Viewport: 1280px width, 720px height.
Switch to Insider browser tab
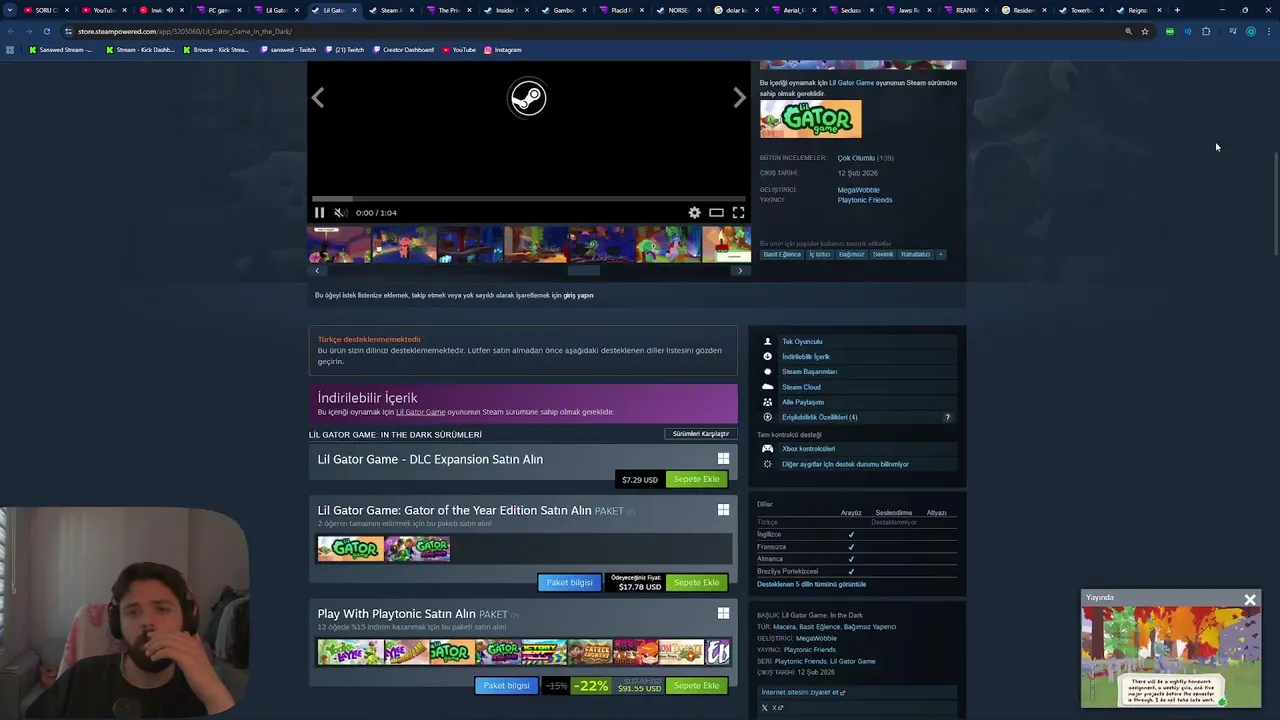coord(504,10)
